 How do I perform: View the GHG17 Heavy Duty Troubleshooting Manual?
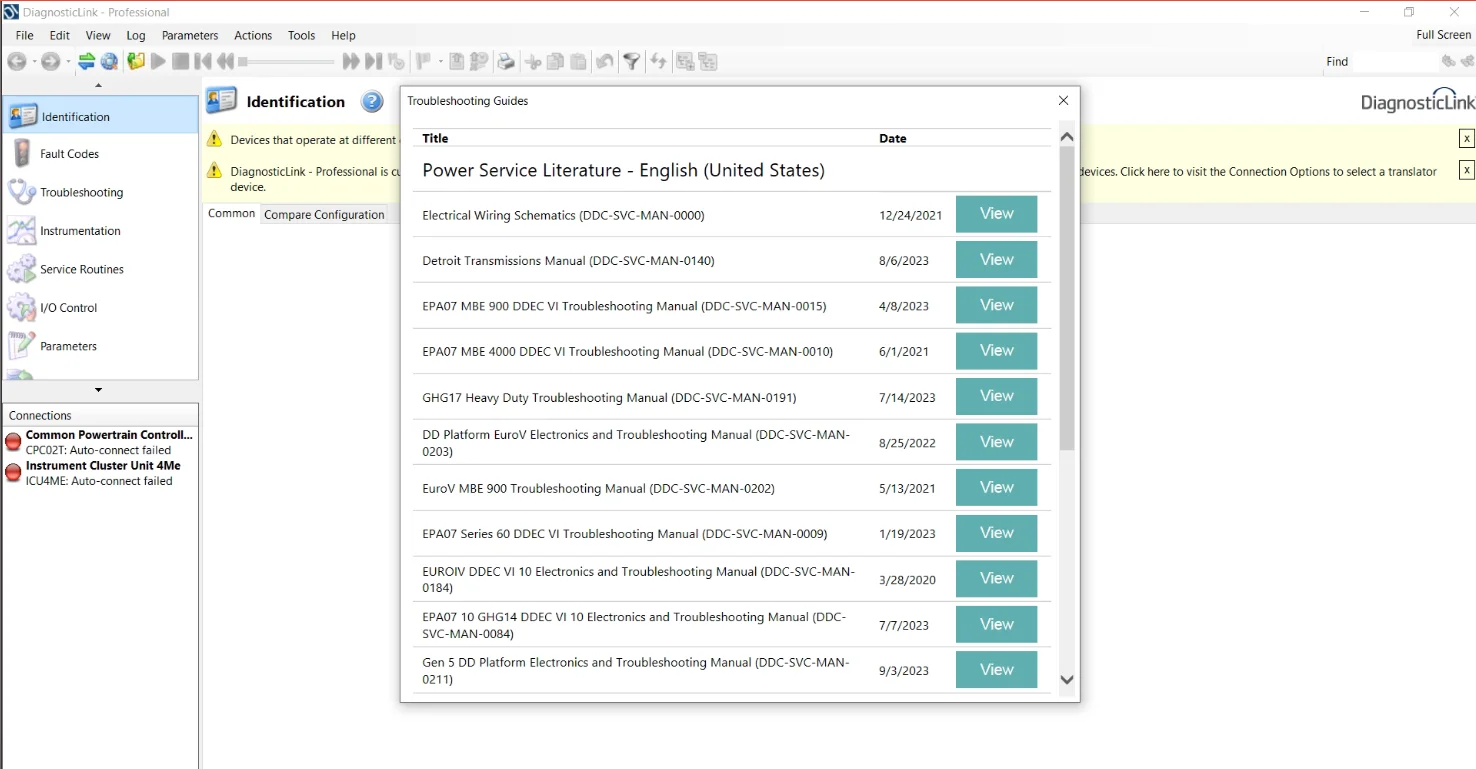coord(996,397)
